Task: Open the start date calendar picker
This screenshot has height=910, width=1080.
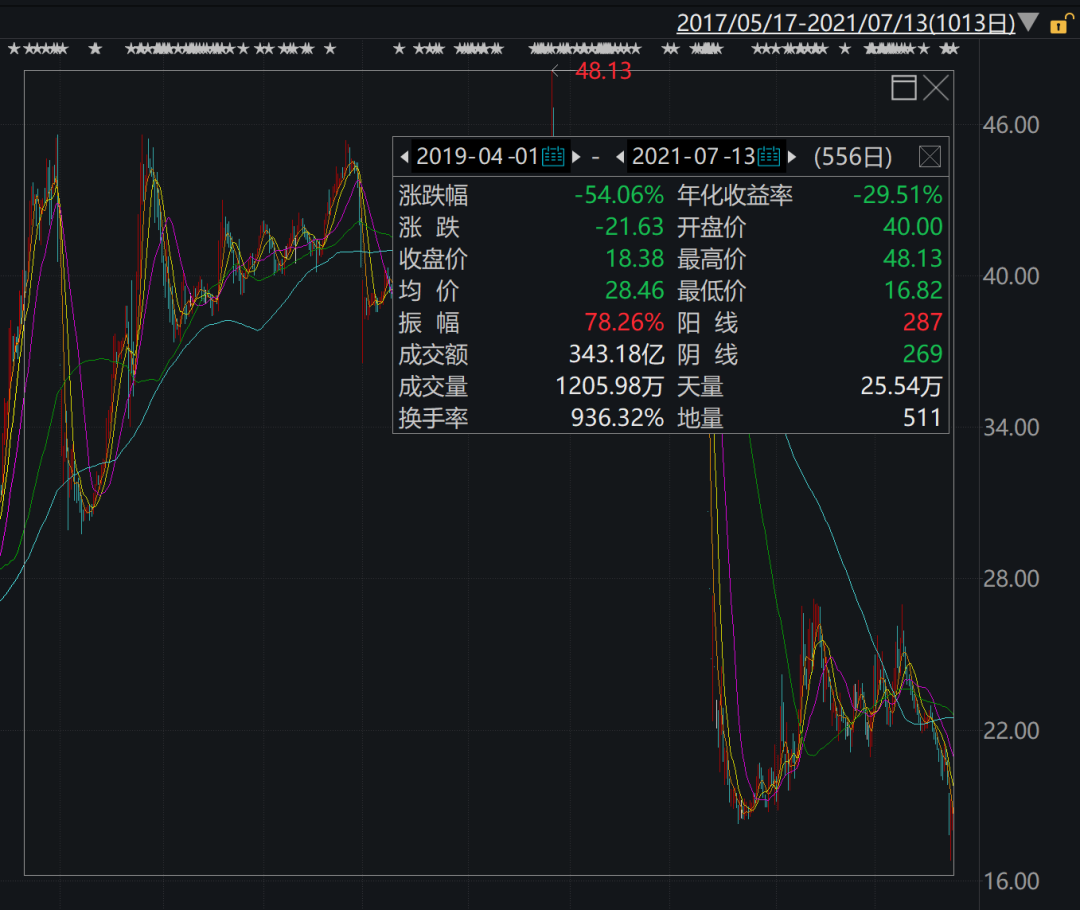Action: [x=554, y=156]
